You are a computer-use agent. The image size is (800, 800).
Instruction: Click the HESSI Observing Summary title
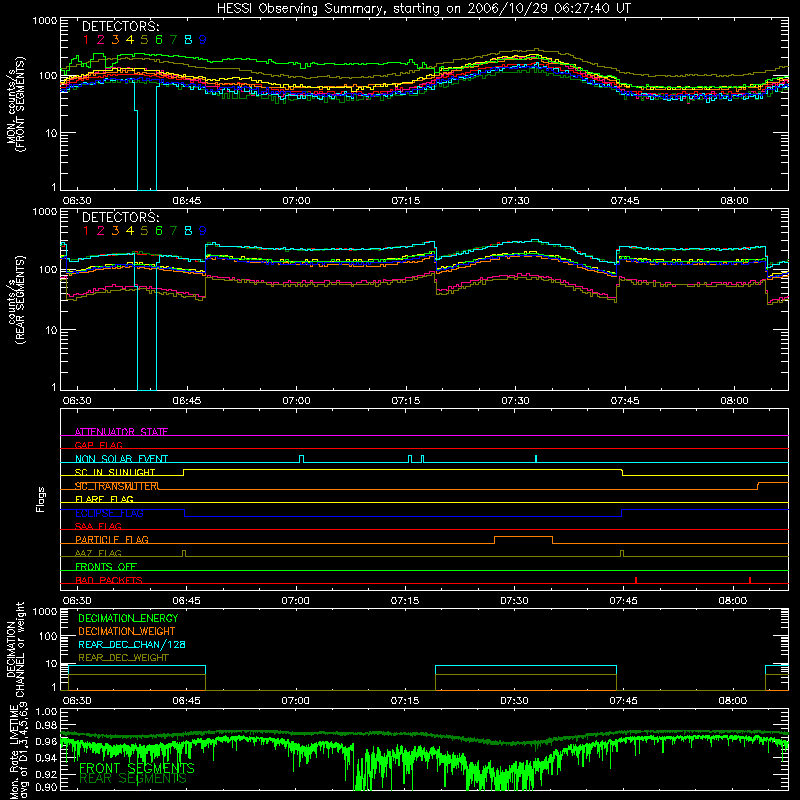coord(423,9)
